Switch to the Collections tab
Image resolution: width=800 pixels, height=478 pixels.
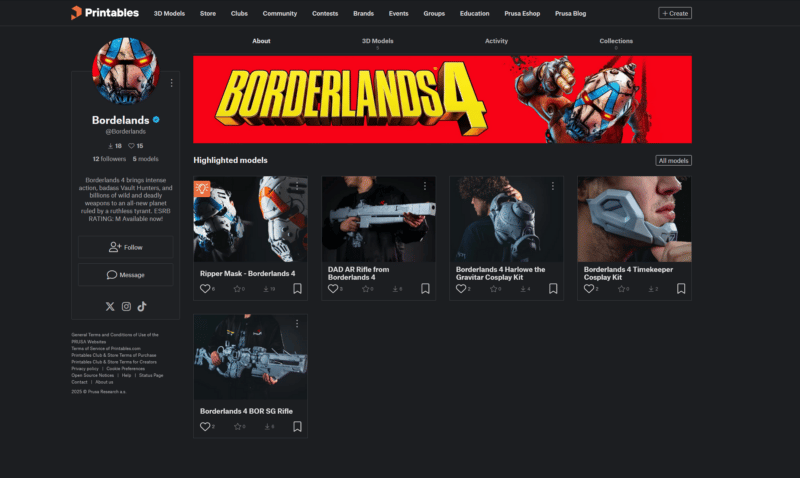pos(616,42)
